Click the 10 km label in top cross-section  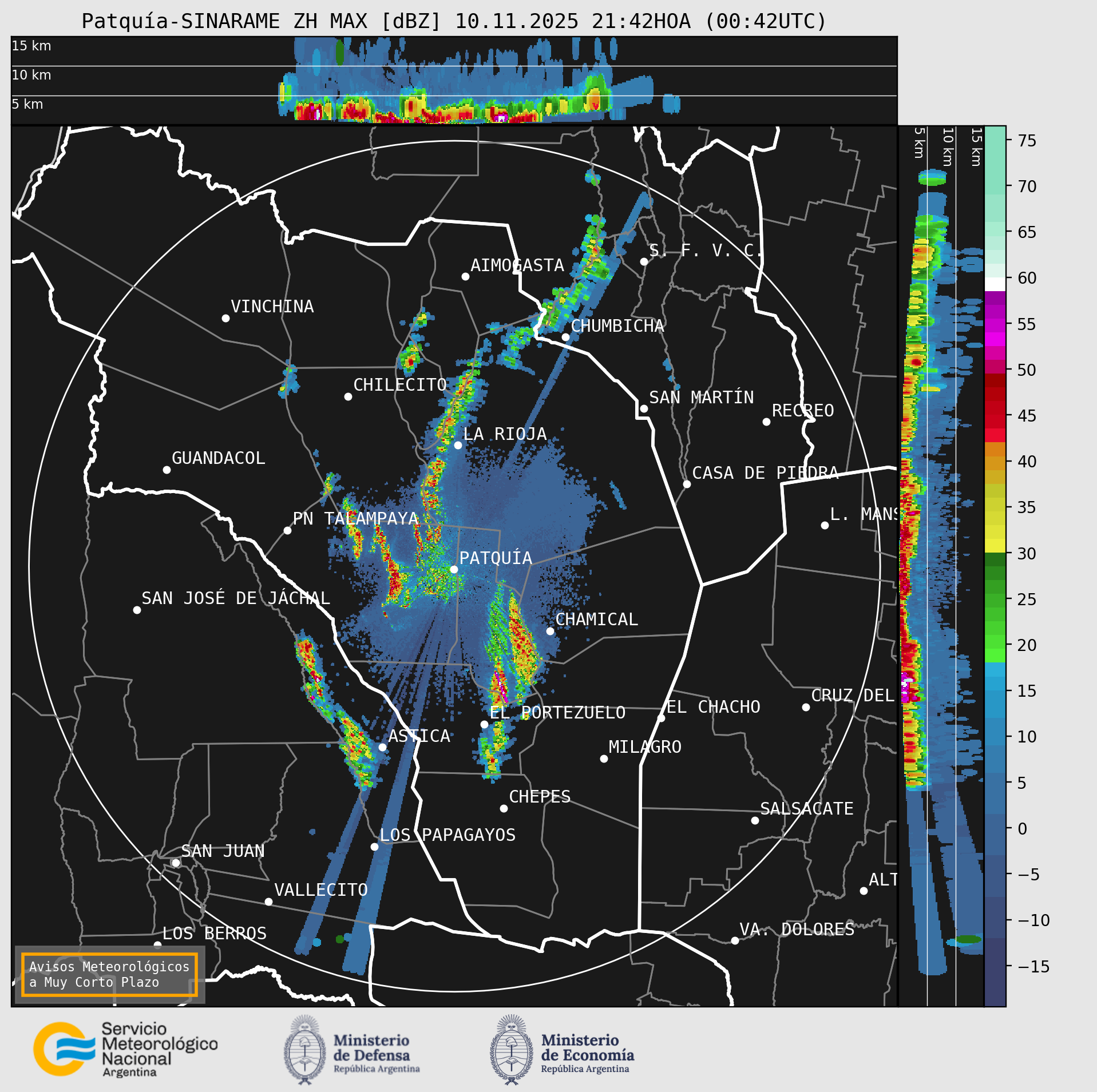coord(31,75)
